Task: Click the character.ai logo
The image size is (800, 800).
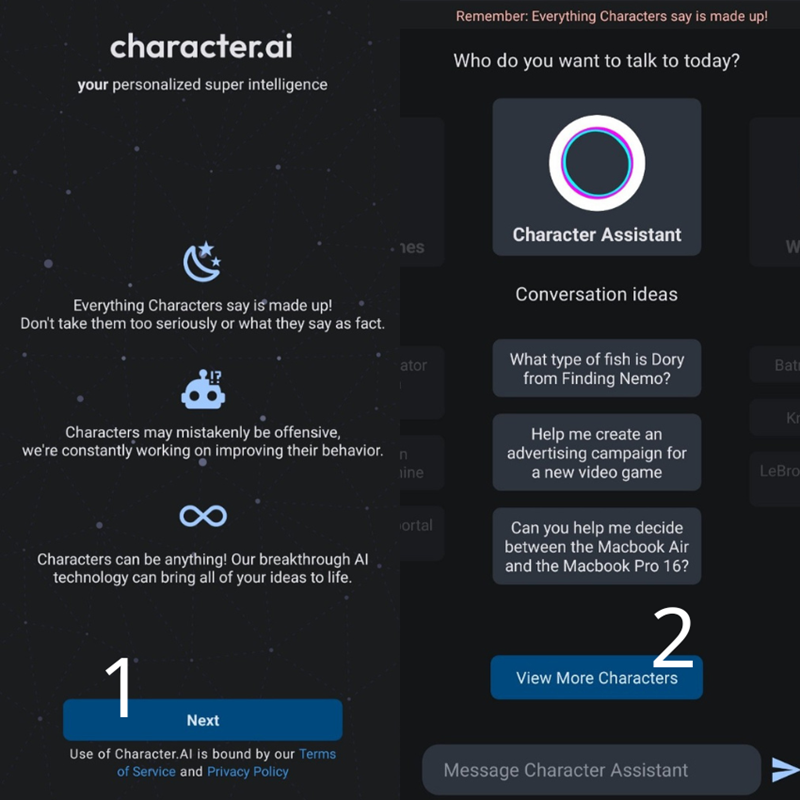Action: [x=202, y=47]
